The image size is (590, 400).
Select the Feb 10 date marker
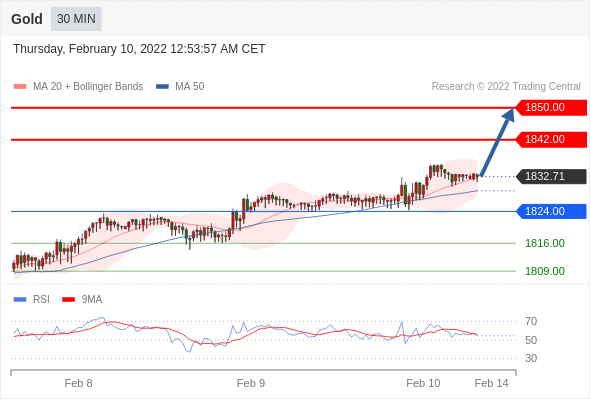423,383
